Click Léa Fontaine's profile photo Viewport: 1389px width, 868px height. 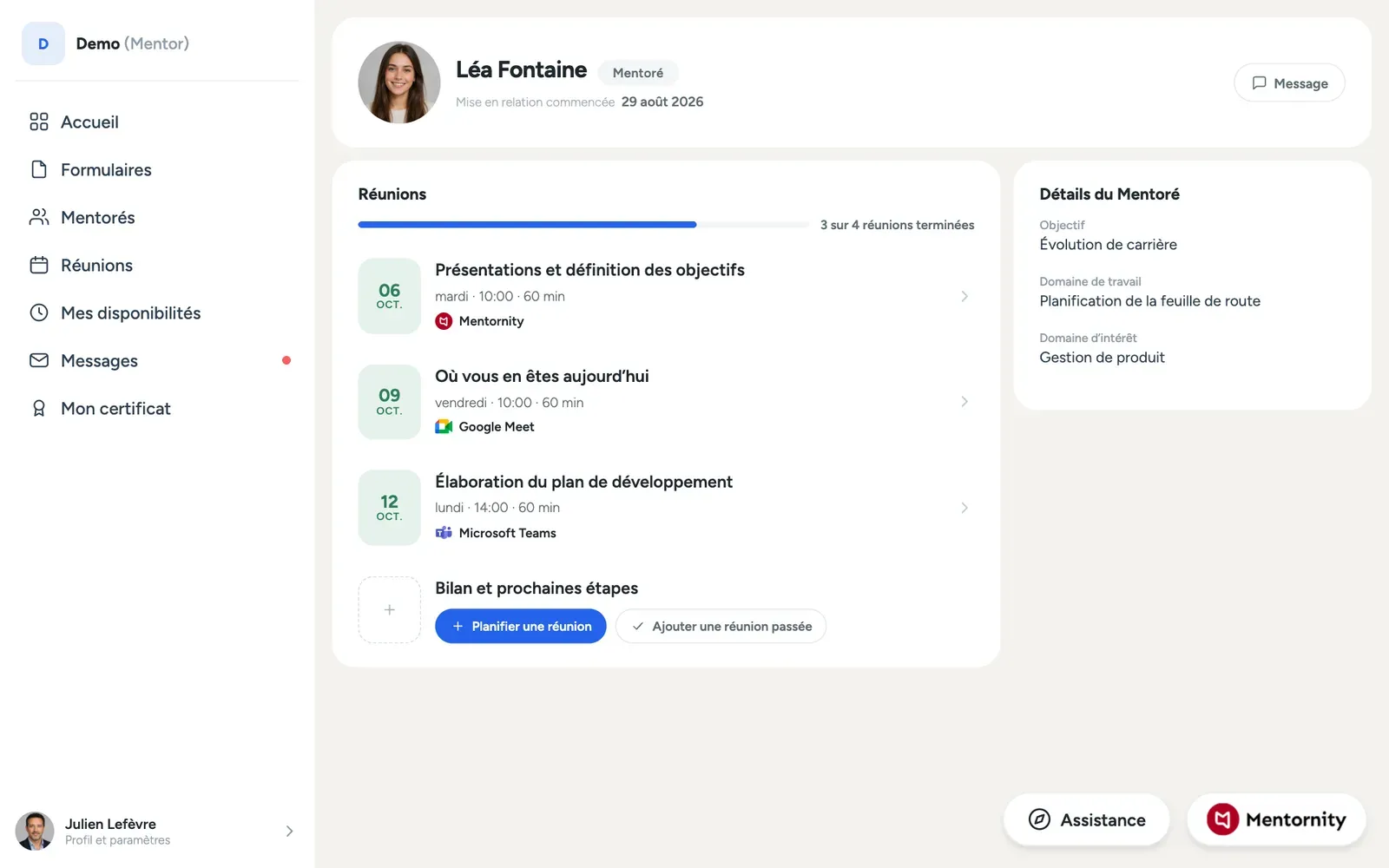pos(399,82)
